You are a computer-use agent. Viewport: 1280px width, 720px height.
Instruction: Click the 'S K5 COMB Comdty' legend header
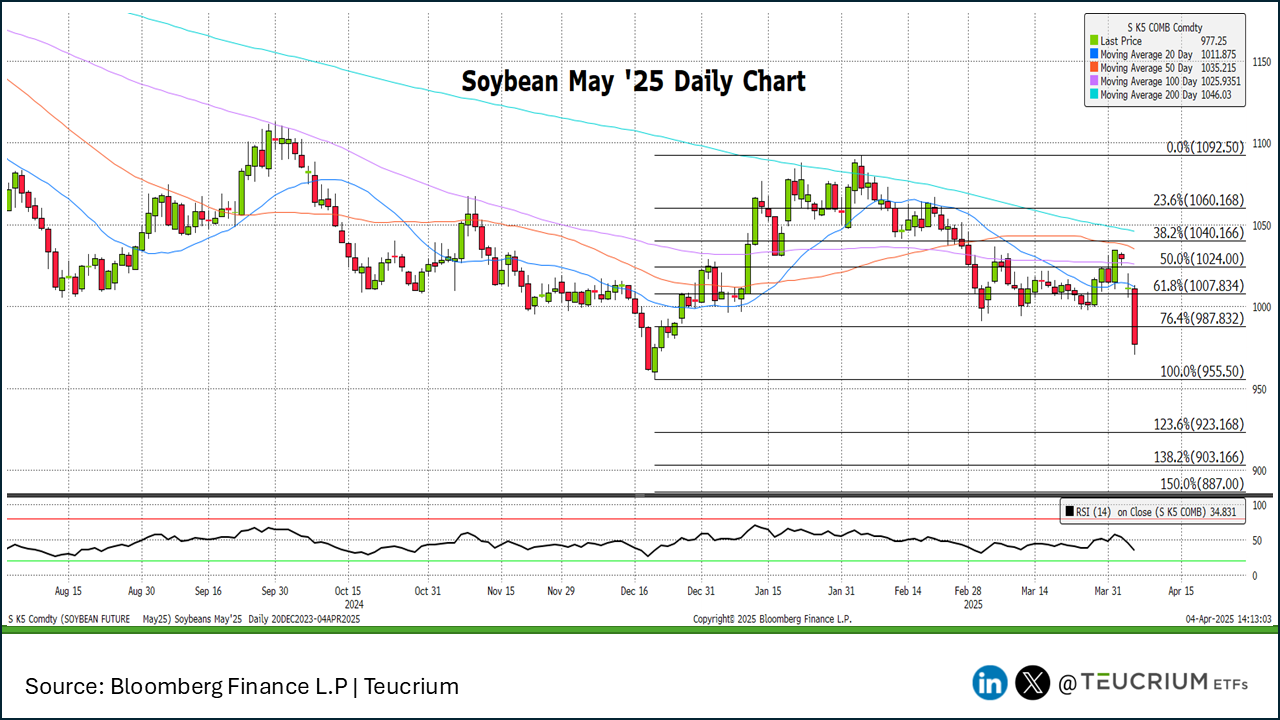pyautogui.click(x=1166, y=27)
